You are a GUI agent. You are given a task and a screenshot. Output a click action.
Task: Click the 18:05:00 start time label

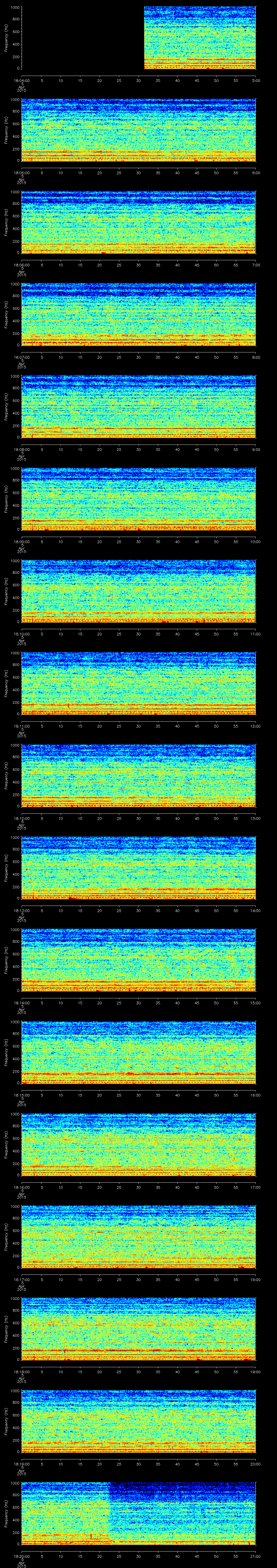pyautogui.click(x=21, y=173)
